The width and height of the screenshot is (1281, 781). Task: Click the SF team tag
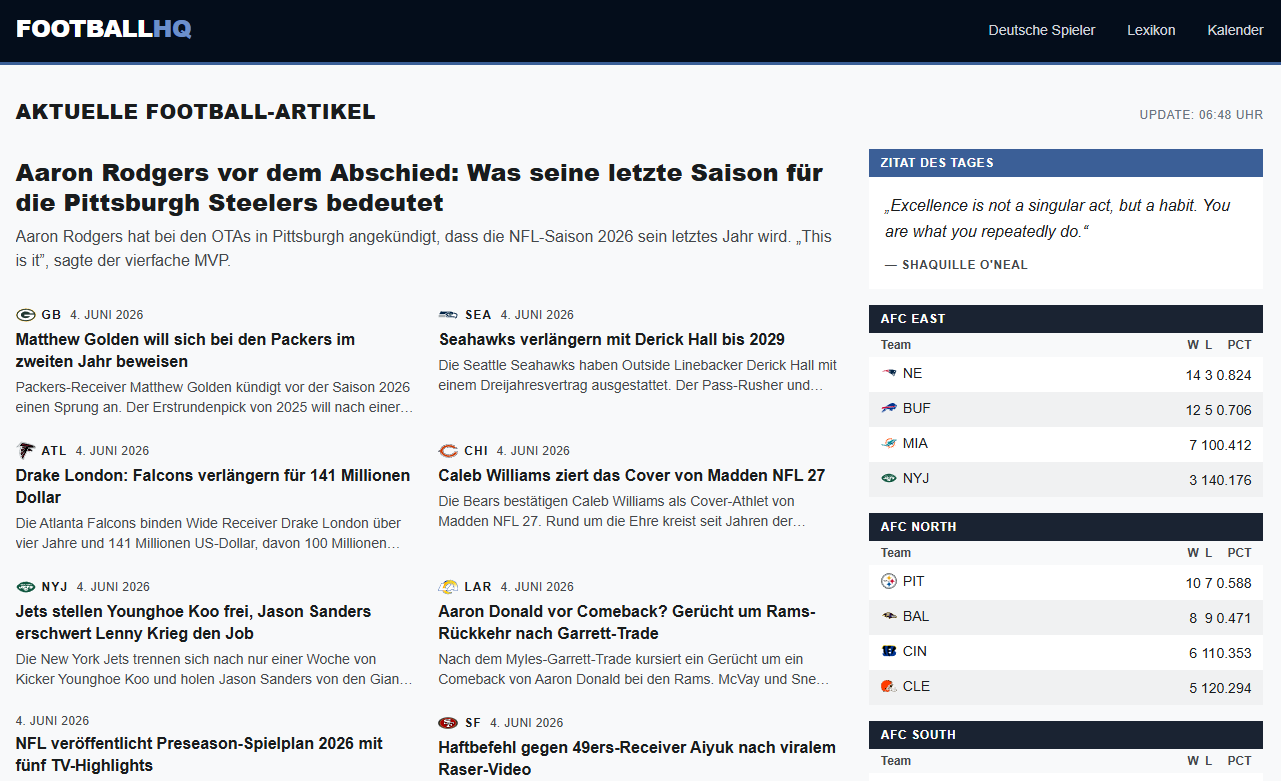tap(473, 723)
